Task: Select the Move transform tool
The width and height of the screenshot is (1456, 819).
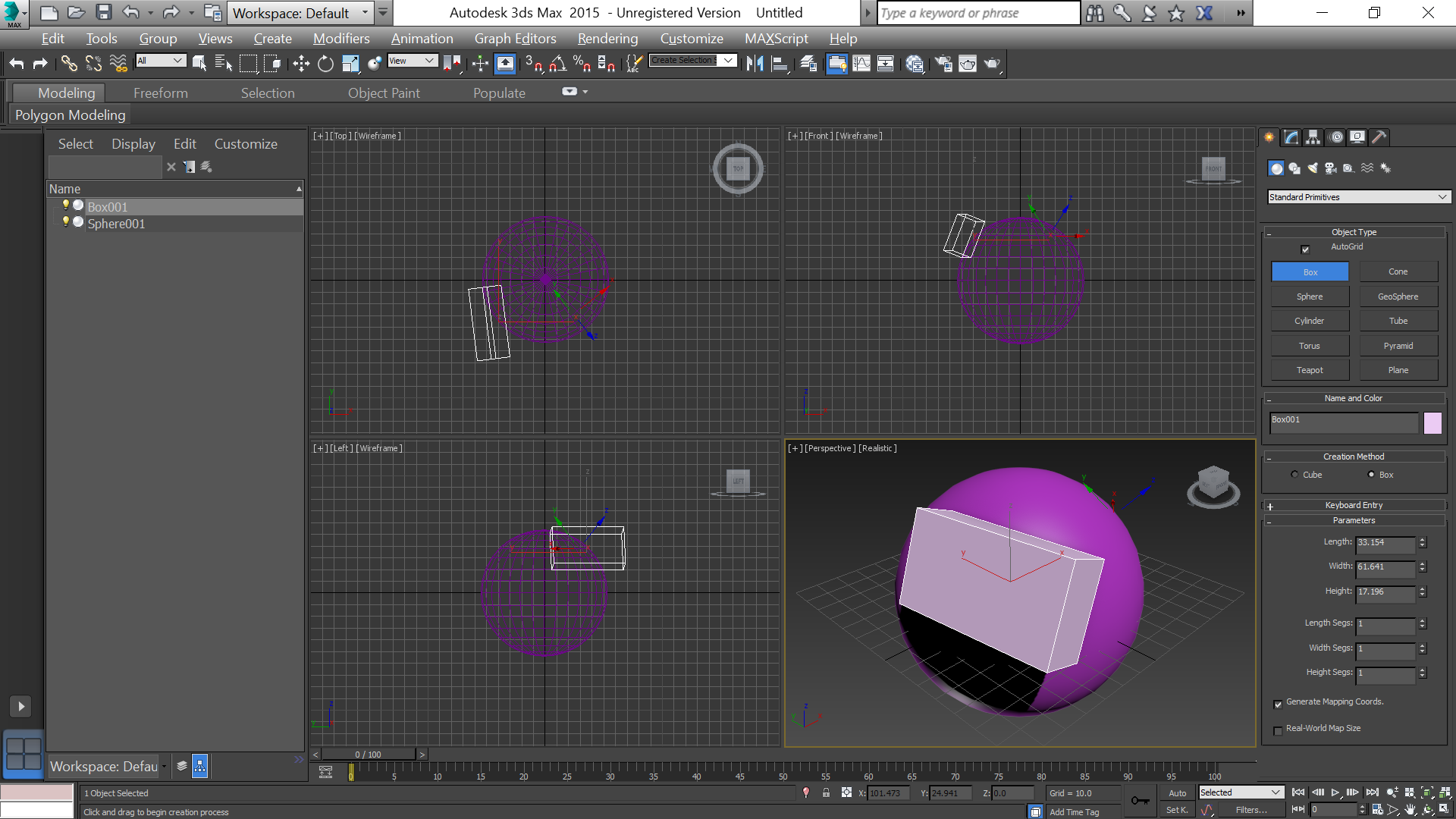Action: (x=301, y=64)
